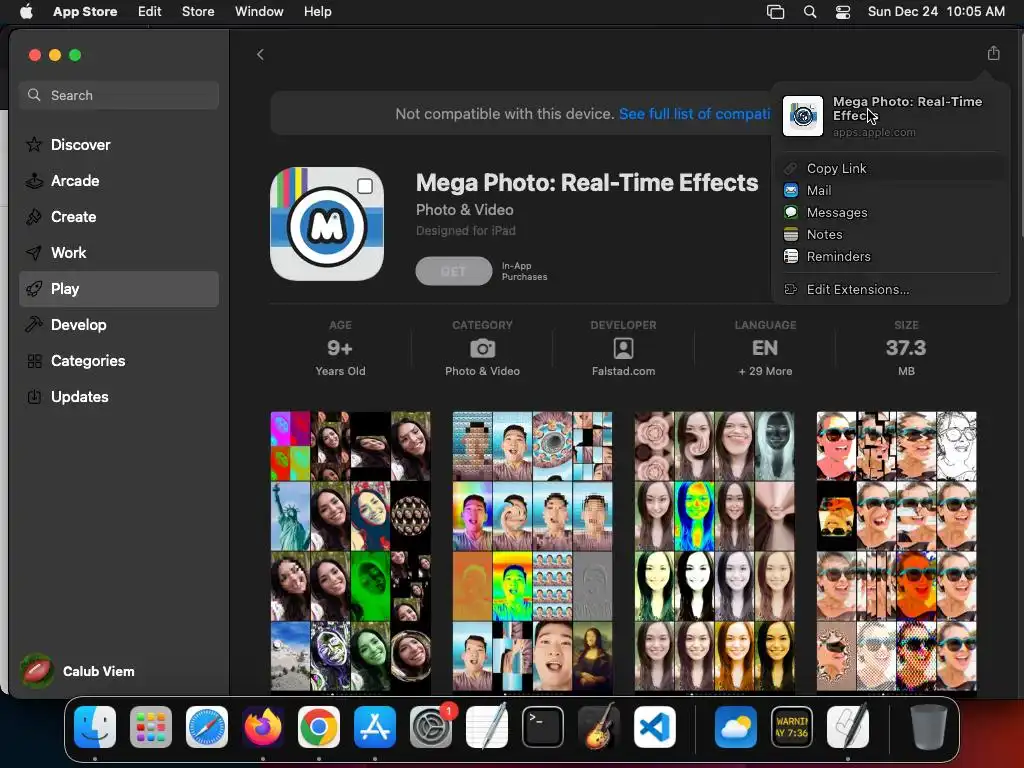Open the Apple menu
The width and height of the screenshot is (1024, 768).
coord(26,11)
